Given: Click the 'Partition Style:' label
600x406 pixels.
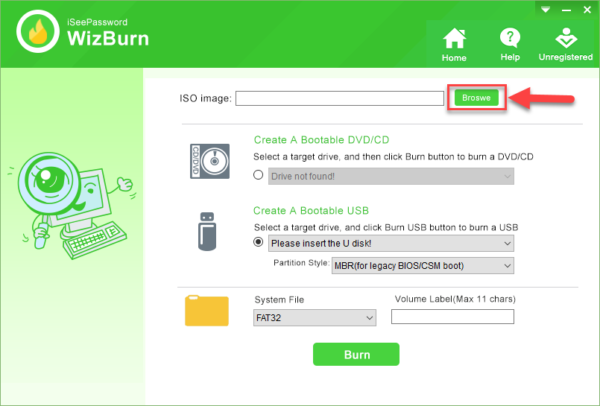Looking at the screenshot, I should 301,263.
